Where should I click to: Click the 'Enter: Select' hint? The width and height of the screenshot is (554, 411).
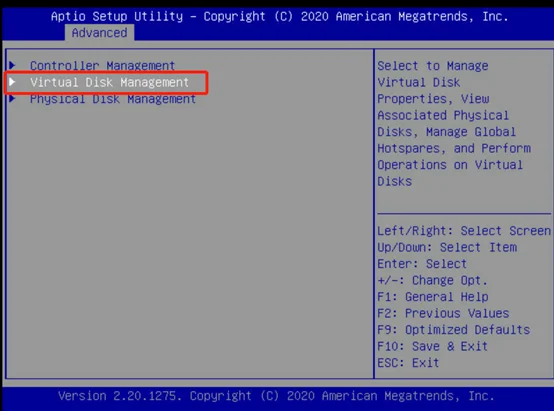coord(422,264)
